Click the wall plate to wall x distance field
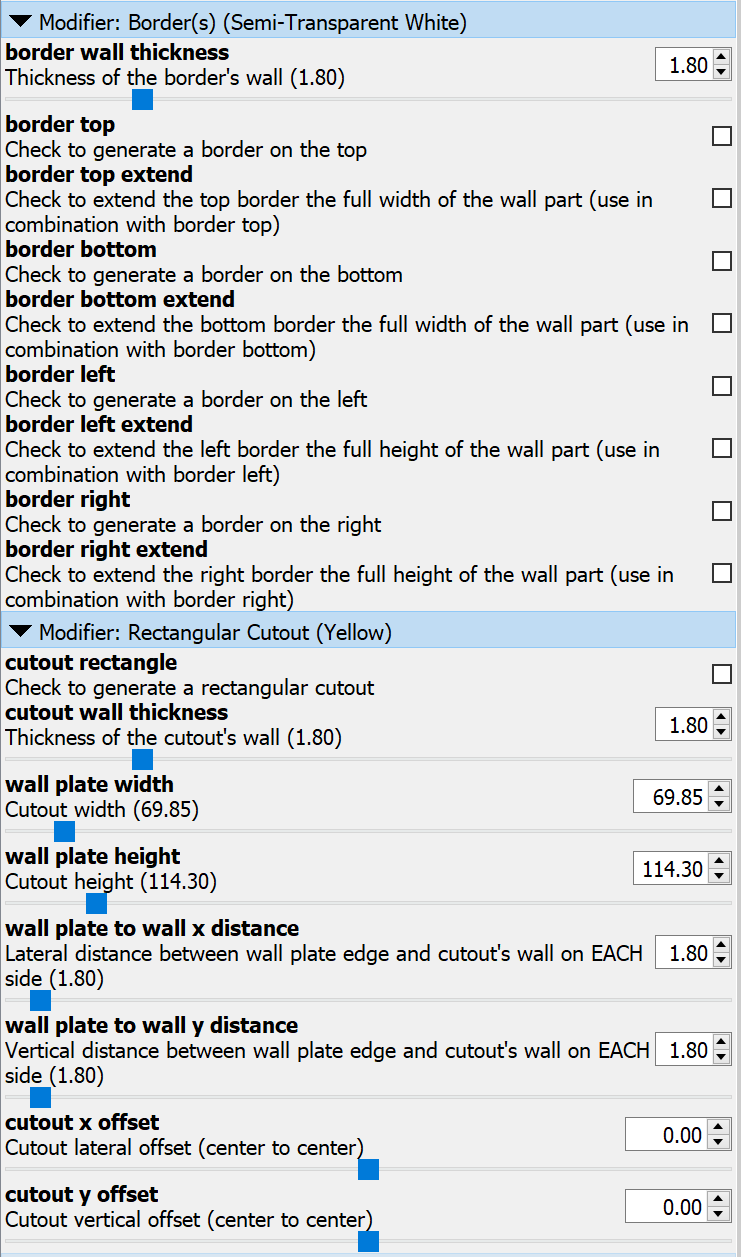This screenshot has width=741, height=1257. (x=683, y=953)
